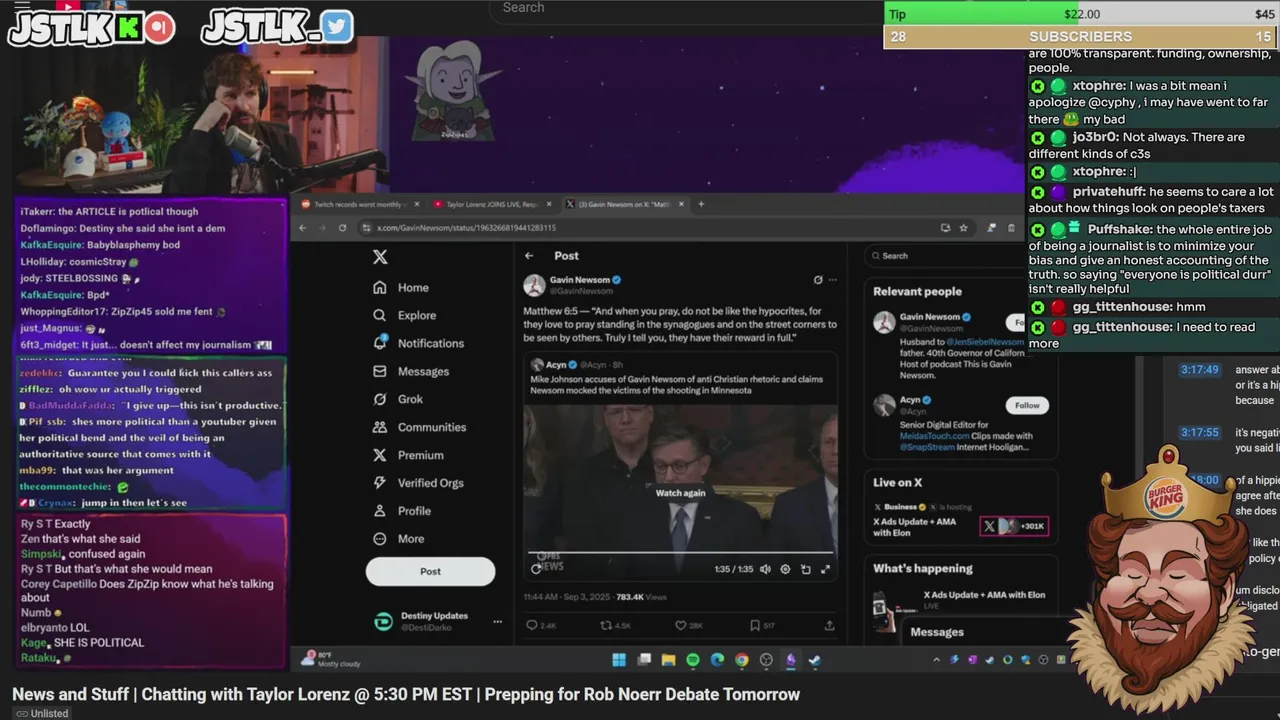Follow Acyn in Relevant people
The width and height of the screenshot is (1280, 720).
(x=1028, y=405)
